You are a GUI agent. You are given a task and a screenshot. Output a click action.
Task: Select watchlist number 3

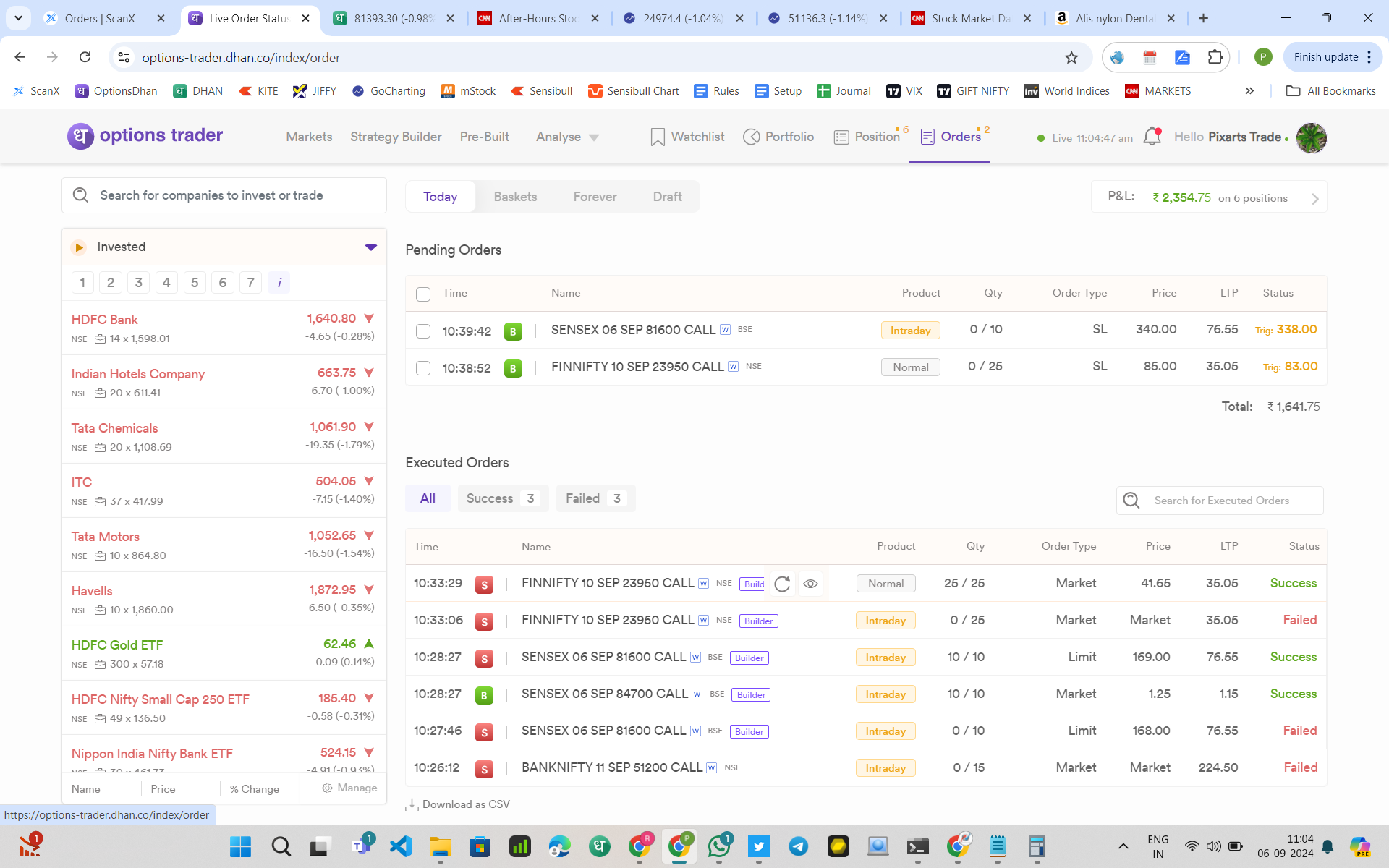click(x=138, y=282)
